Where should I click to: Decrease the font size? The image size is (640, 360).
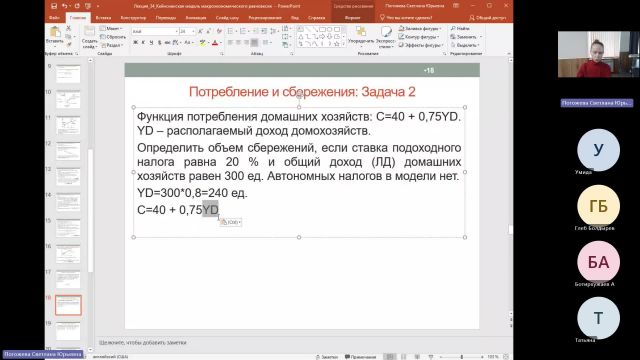pyautogui.click(x=208, y=31)
